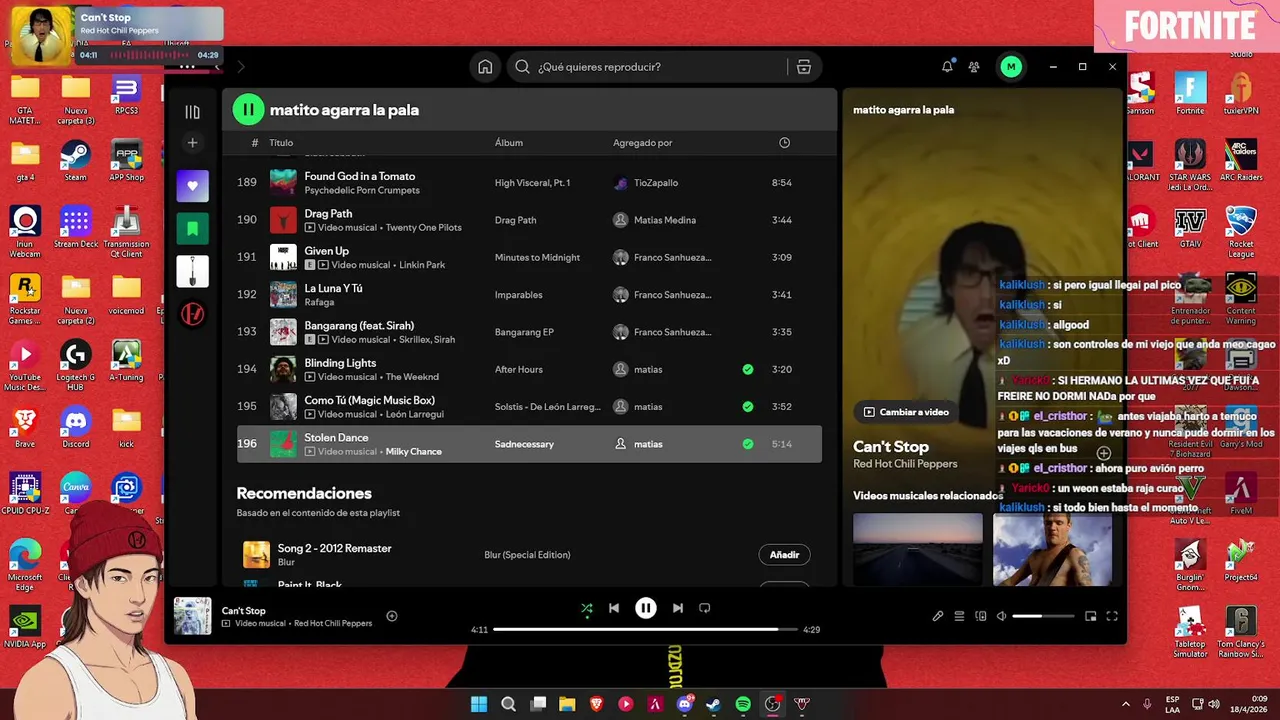Open the After Hours album link
The image size is (1280, 720).
pos(519,370)
